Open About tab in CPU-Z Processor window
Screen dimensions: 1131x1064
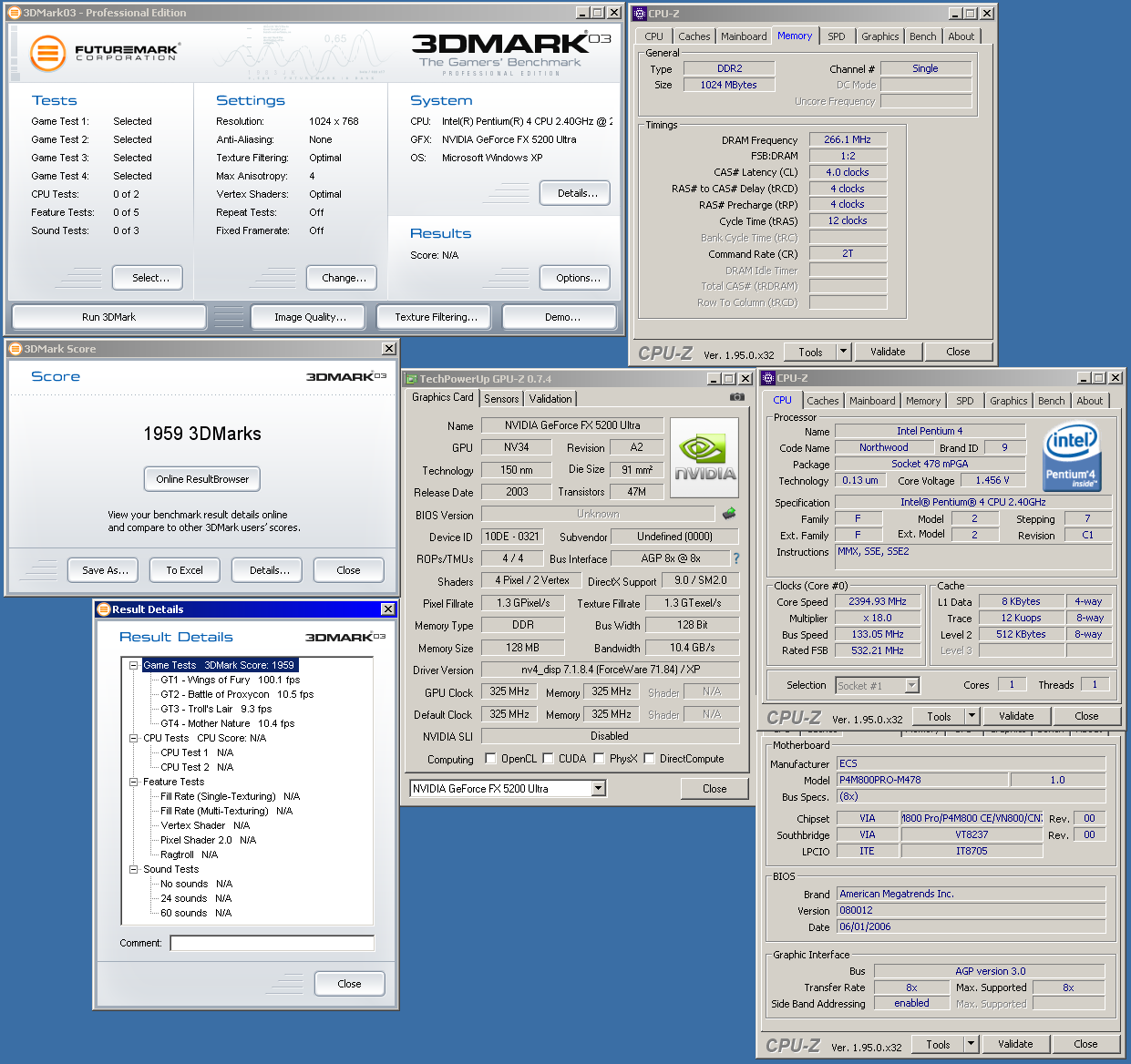[x=1089, y=401]
